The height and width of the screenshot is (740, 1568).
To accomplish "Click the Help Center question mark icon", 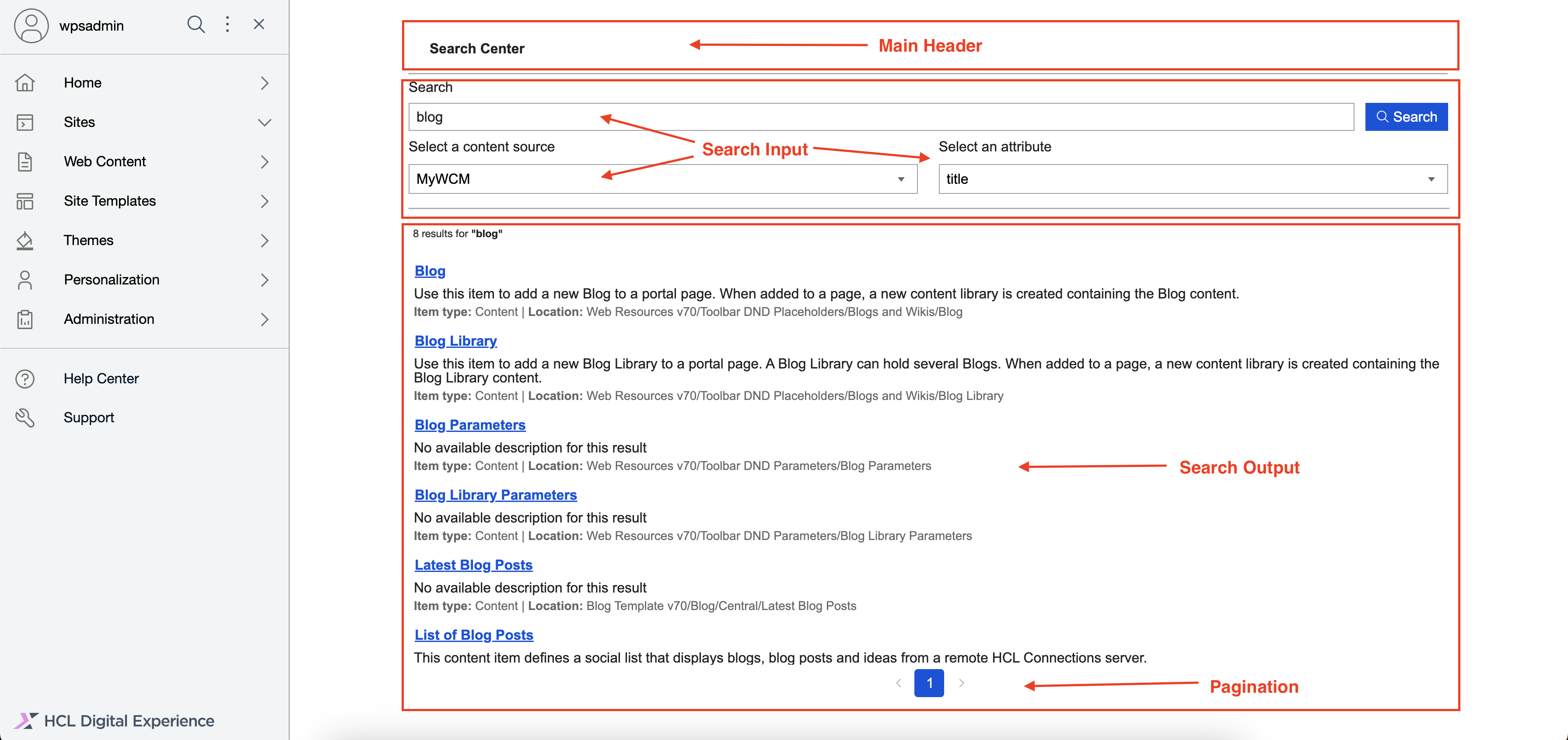I will (25, 379).
